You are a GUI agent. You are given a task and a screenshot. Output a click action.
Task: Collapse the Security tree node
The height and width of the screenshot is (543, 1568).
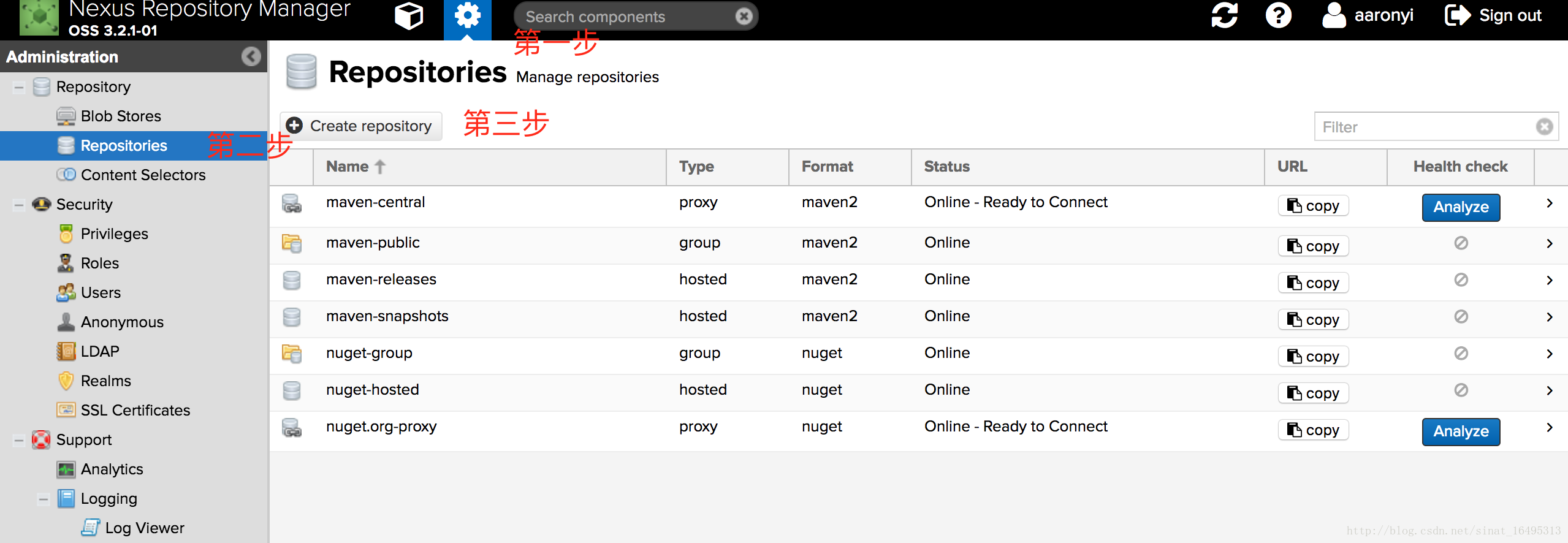click(19, 205)
